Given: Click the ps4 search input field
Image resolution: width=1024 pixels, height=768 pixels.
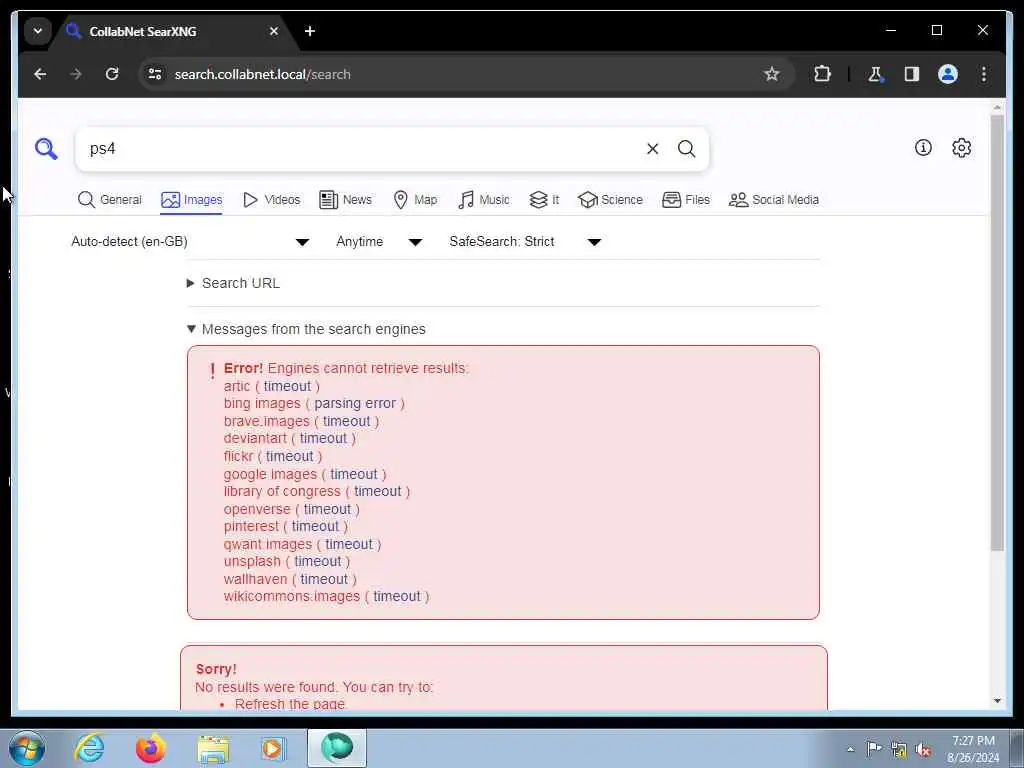Looking at the screenshot, I should click(x=366, y=149).
